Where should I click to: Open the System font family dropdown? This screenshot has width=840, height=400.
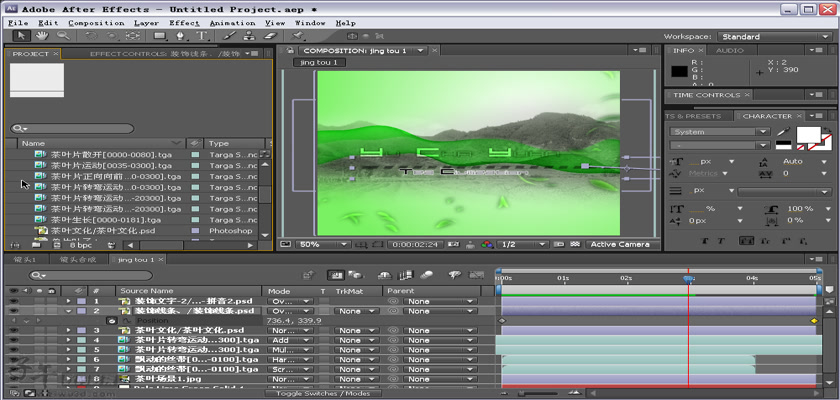[x=719, y=132]
